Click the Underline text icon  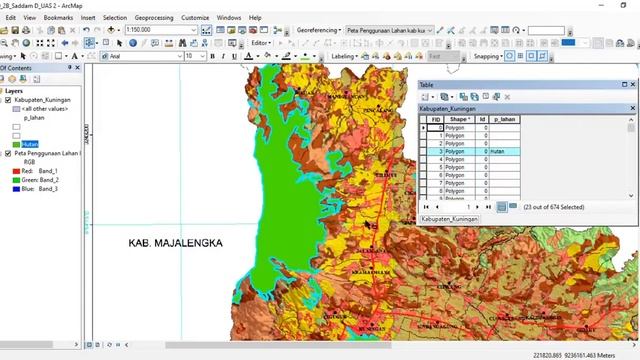click(234, 56)
